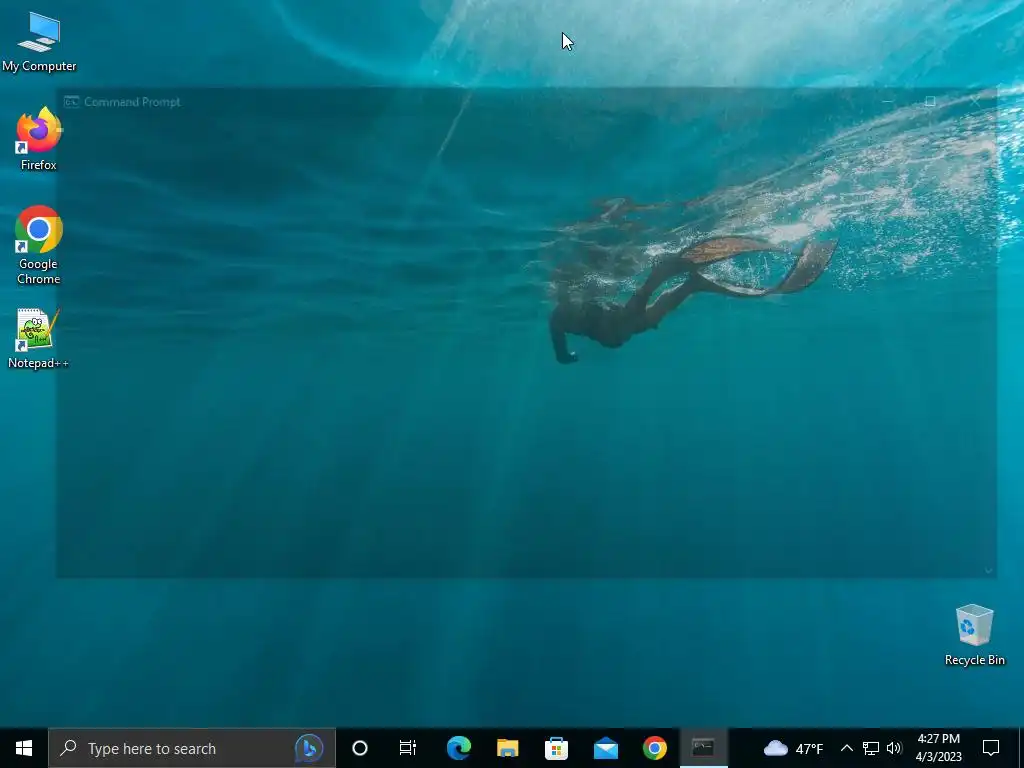
Task: Open the Recycle Bin
Action: click(x=974, y=635)
